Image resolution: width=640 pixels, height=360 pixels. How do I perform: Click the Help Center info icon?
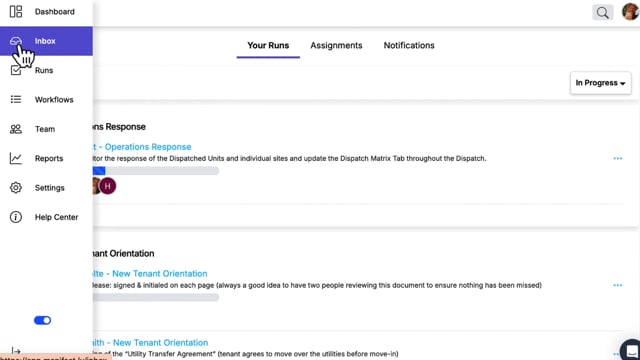tap(16, 217)
